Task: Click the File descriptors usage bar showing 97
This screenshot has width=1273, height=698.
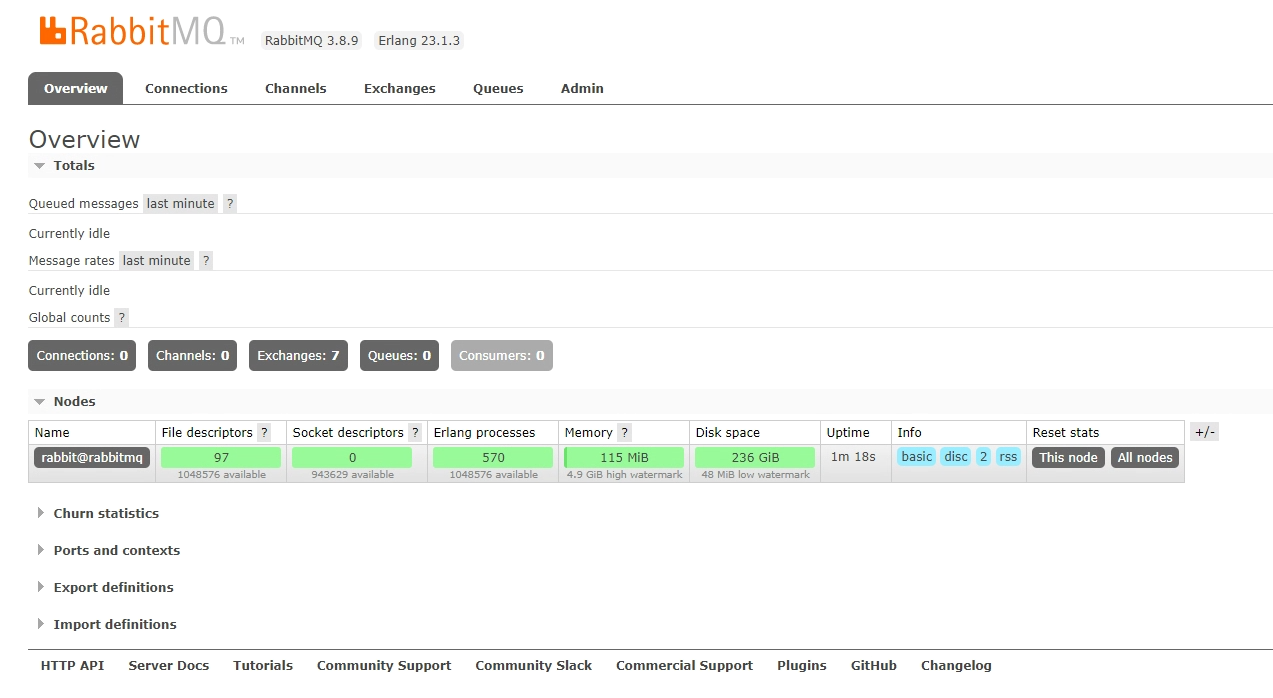Action: tap(221, 457)
